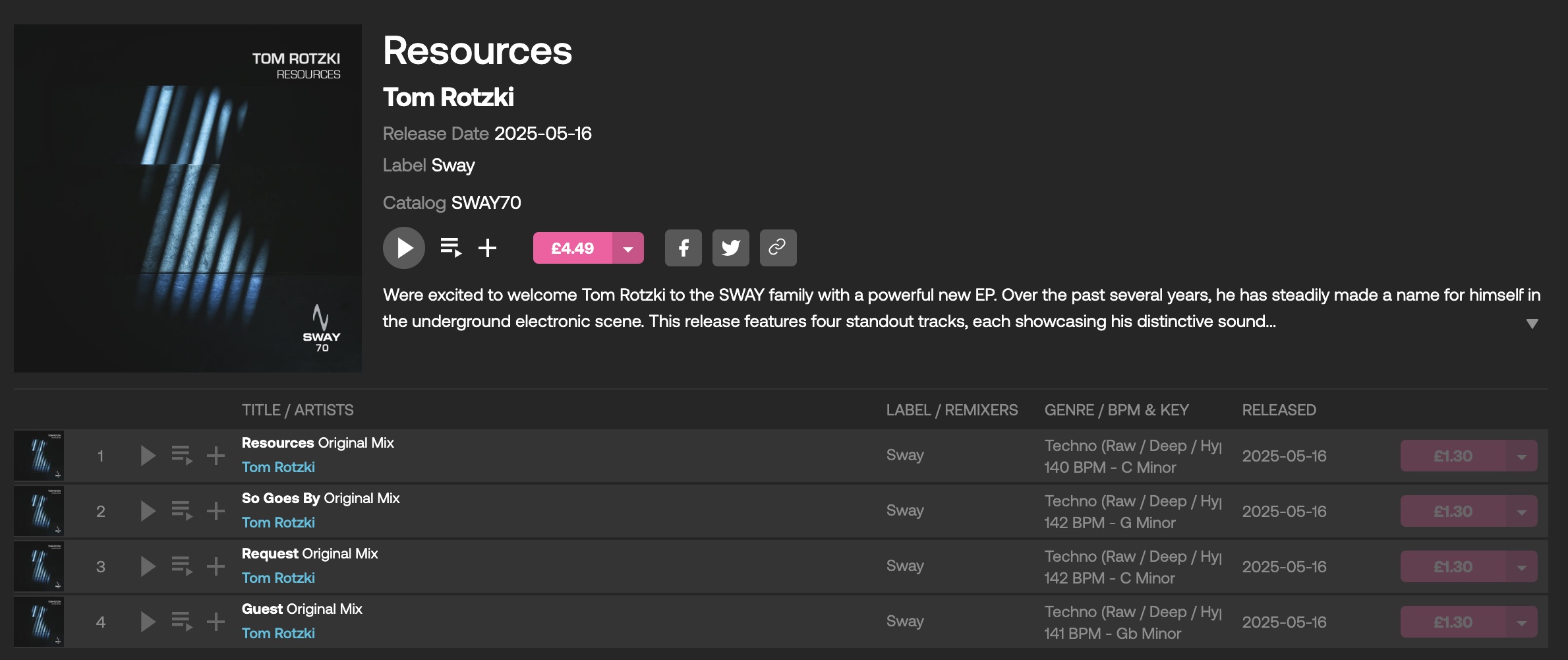
Task: Click the large album cover artwork
Action: [x=188, y=198]
